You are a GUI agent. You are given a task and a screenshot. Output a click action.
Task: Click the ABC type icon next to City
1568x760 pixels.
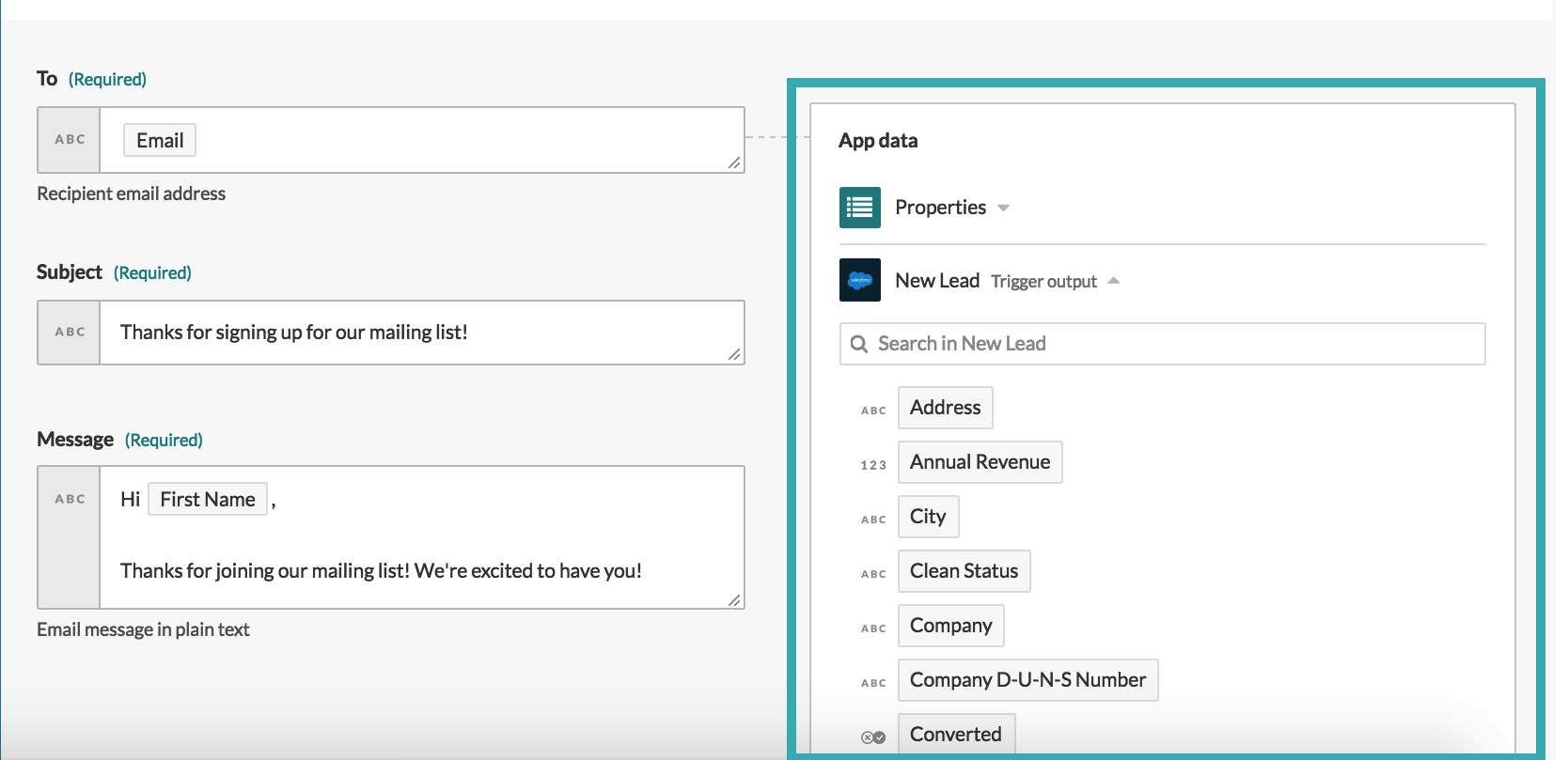tap(873, 520)
